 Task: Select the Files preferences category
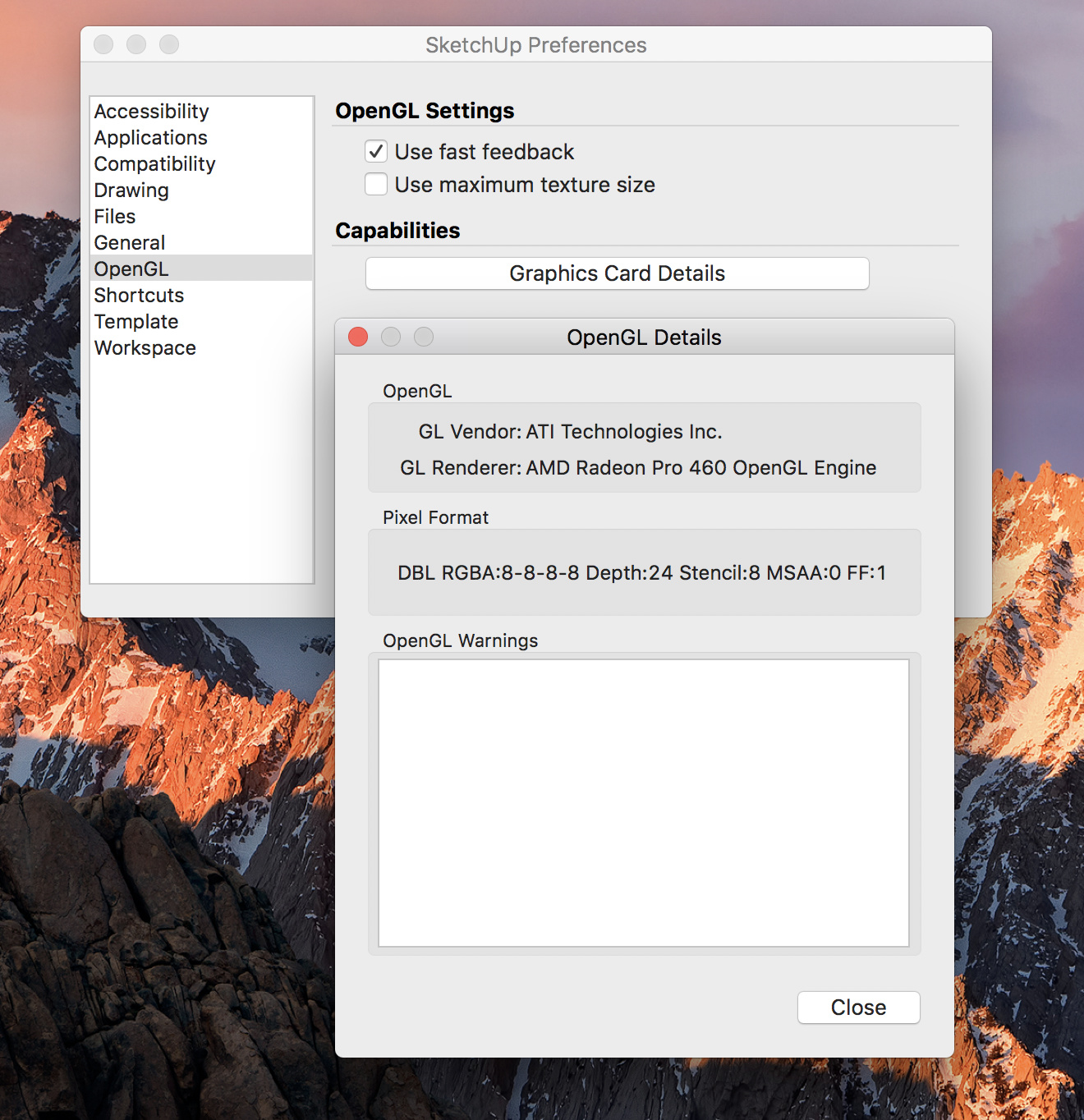point(201,216)
